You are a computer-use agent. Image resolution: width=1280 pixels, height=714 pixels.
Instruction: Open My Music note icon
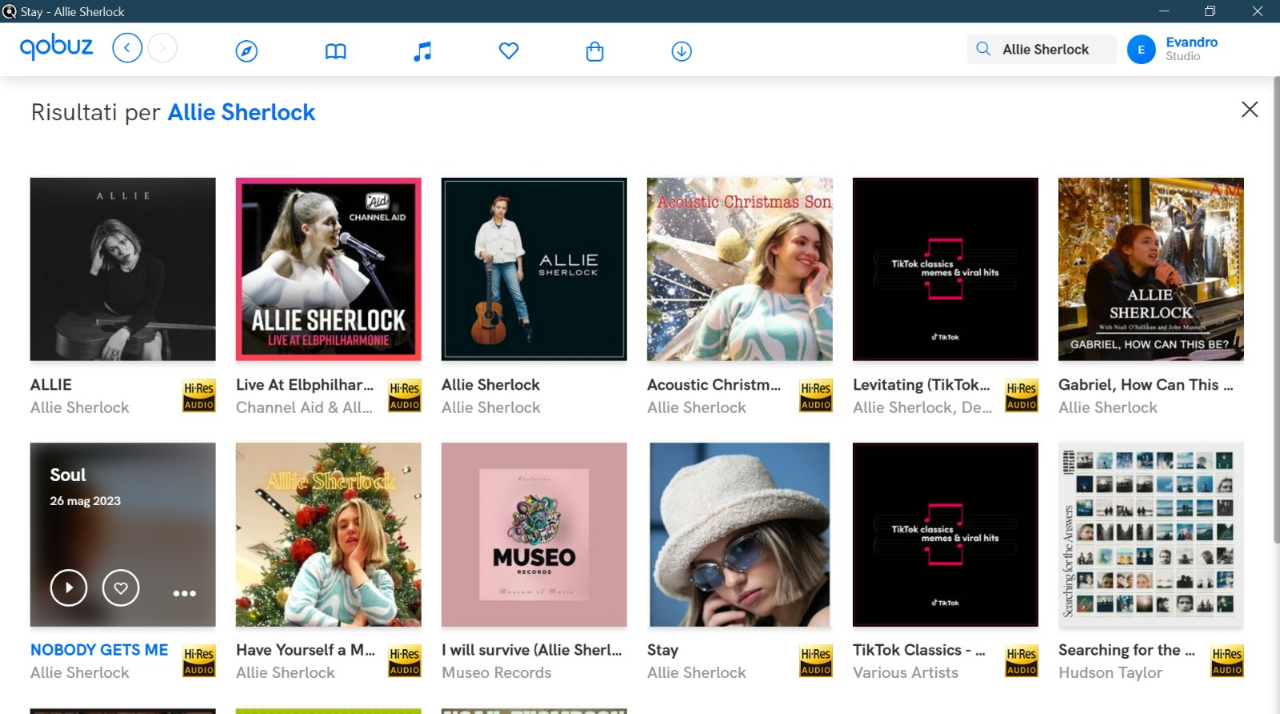click(422, 51)
